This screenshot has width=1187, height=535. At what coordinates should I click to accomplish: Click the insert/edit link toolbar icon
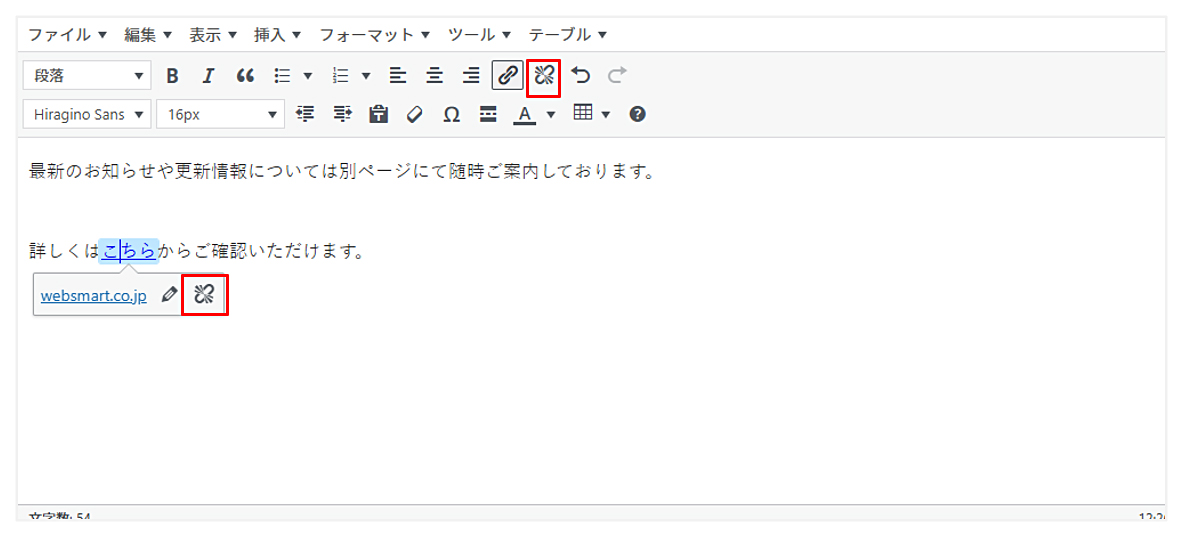tap(507, 76)
